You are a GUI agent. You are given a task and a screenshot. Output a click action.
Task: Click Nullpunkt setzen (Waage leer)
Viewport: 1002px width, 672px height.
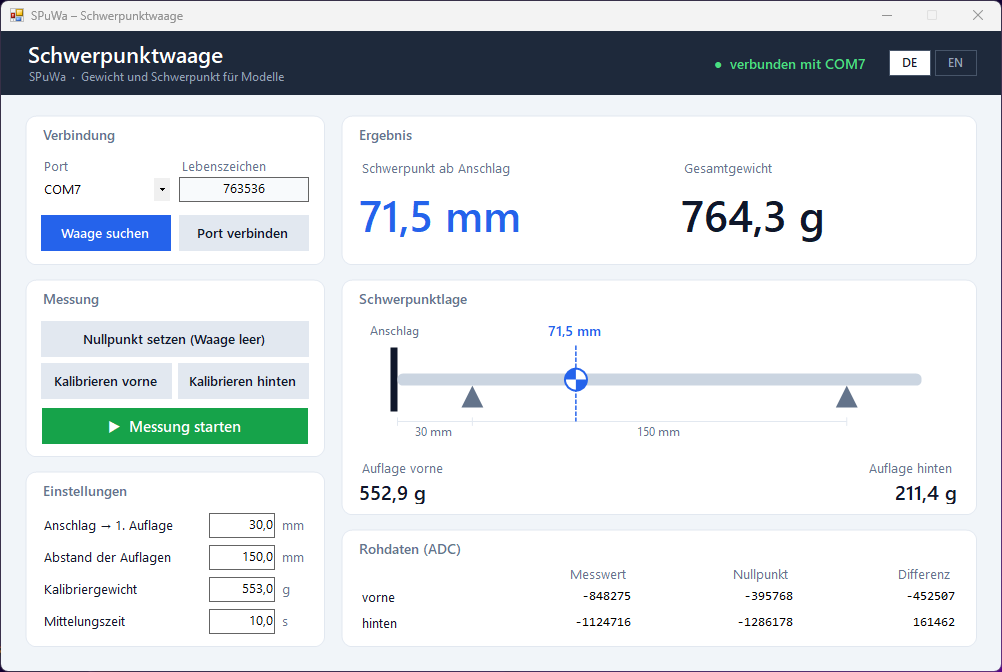click(x=174, y=339)
